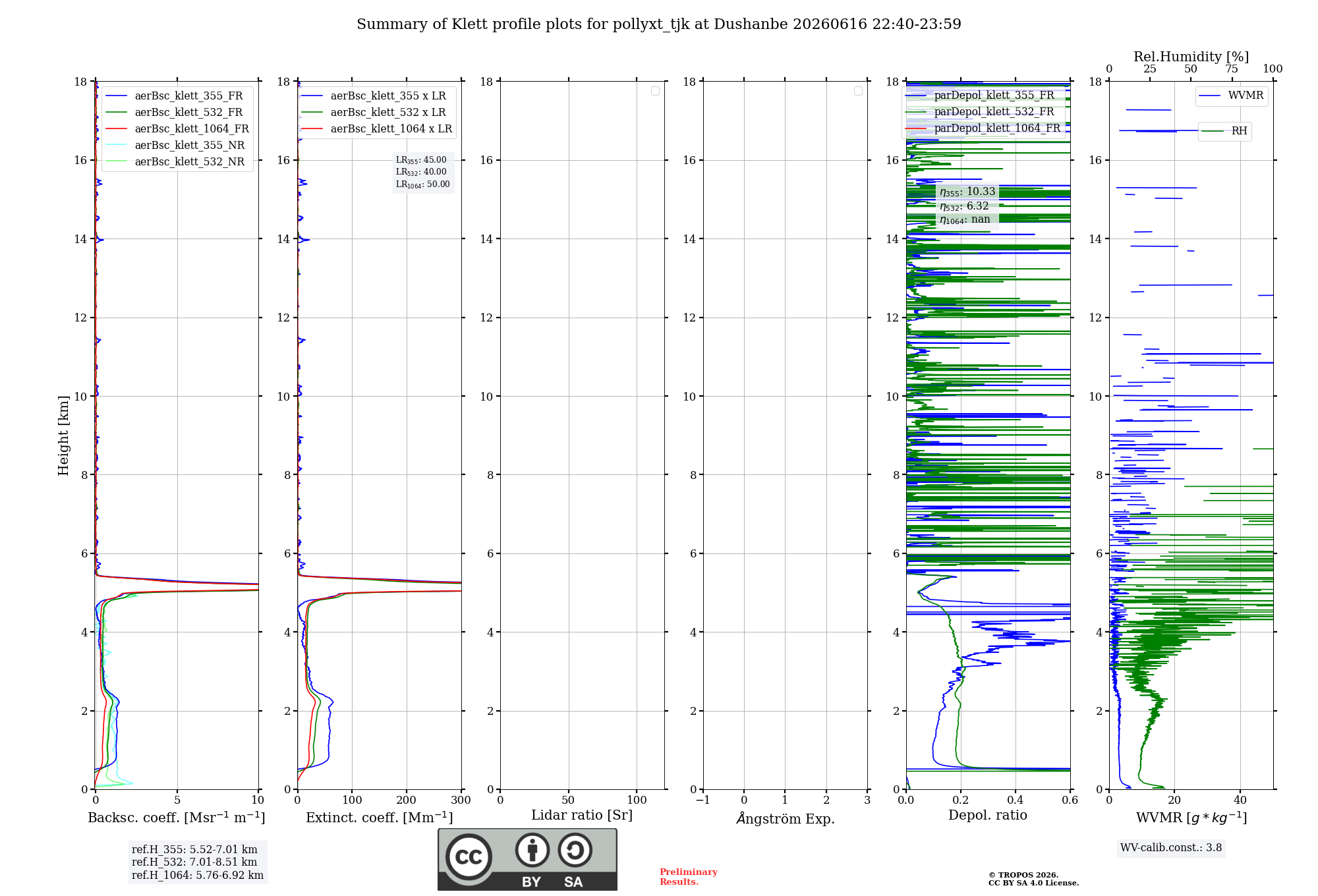Screen dimensions: 1318x896
Task: Click the η1064: nan annotation
Action: tap(965, 219)
